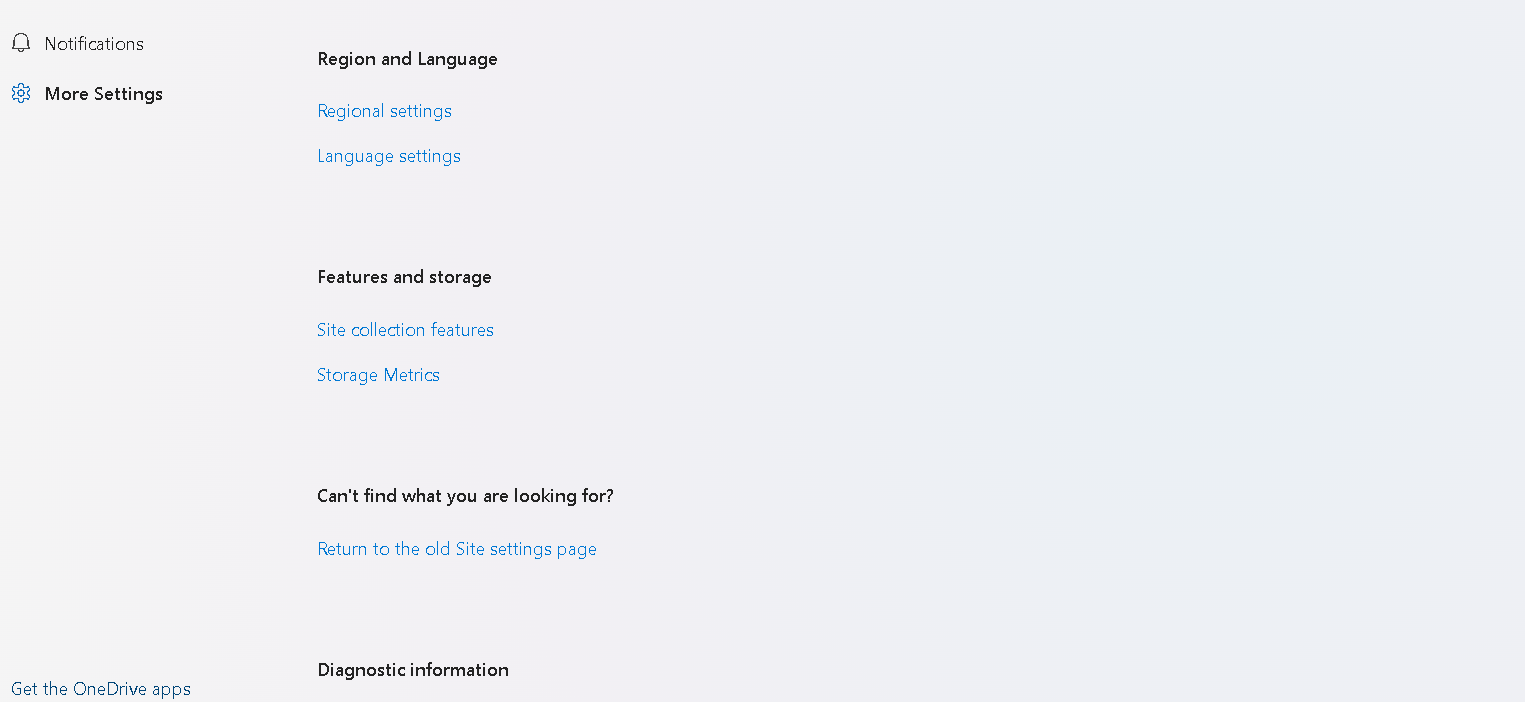This screenshot has width=1525, height=702.
Task: Select Storage Metrics under Features and storage
Action: [378, 375]
